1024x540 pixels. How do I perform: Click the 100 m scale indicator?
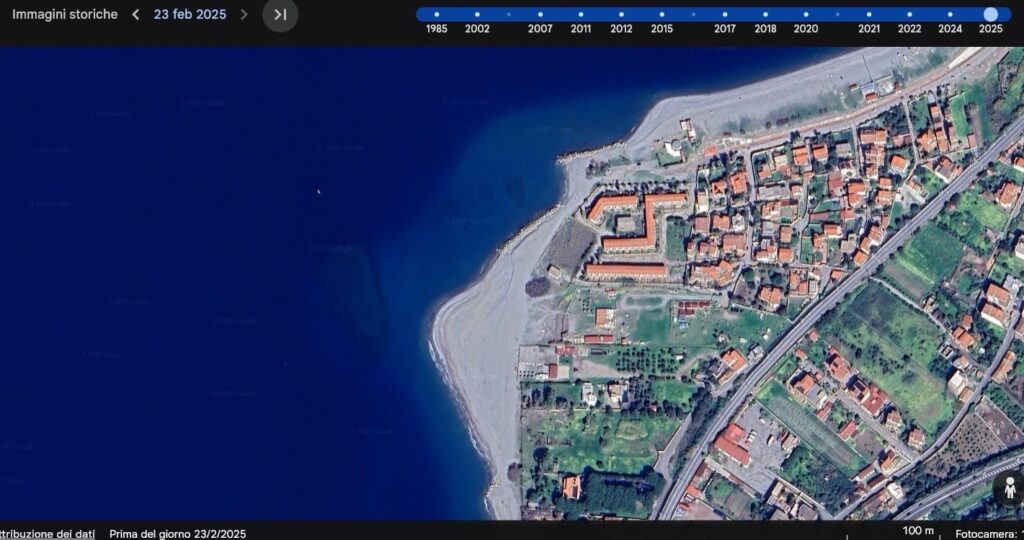coord(918,530)
